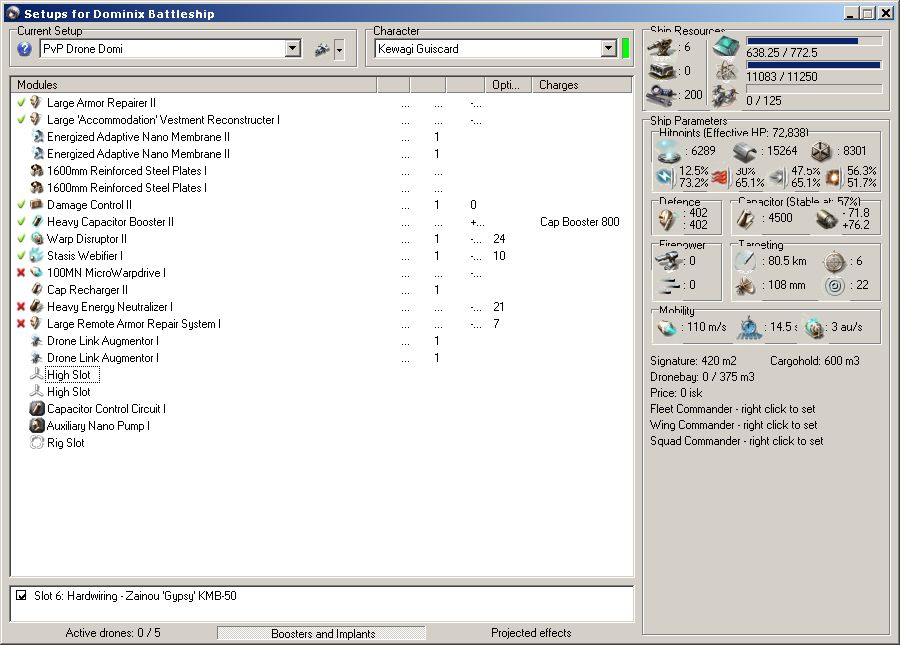
Task: Click the turret hardpoints icon showing 6
Action: (662, 48)
